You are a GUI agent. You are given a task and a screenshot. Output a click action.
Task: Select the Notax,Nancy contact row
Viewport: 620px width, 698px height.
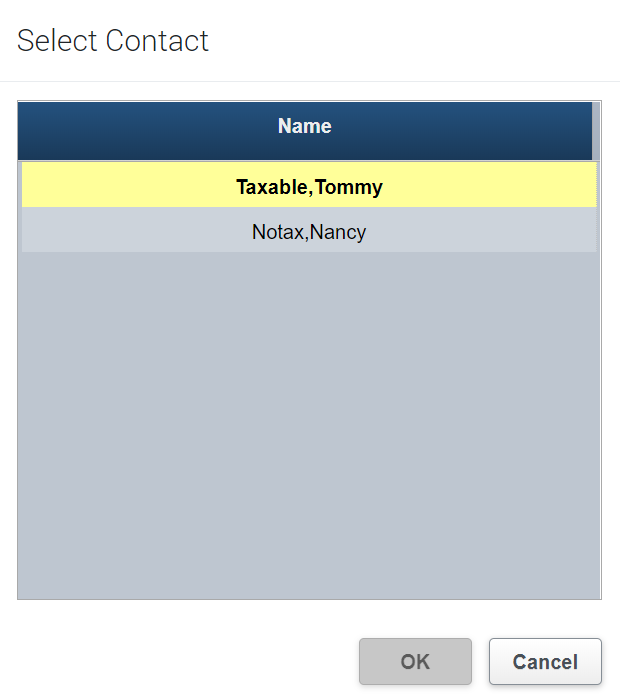[x=309, y=232]
